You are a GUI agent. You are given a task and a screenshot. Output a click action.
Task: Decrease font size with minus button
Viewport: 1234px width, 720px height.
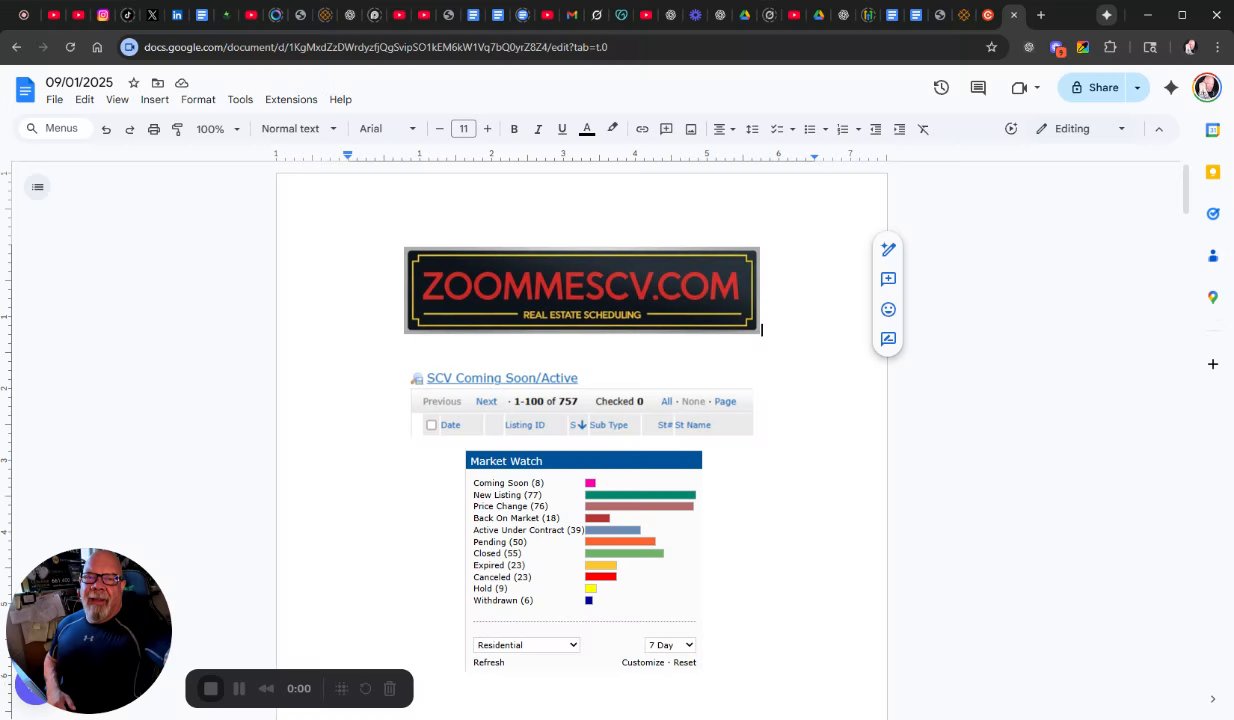(x=439, y=129)
